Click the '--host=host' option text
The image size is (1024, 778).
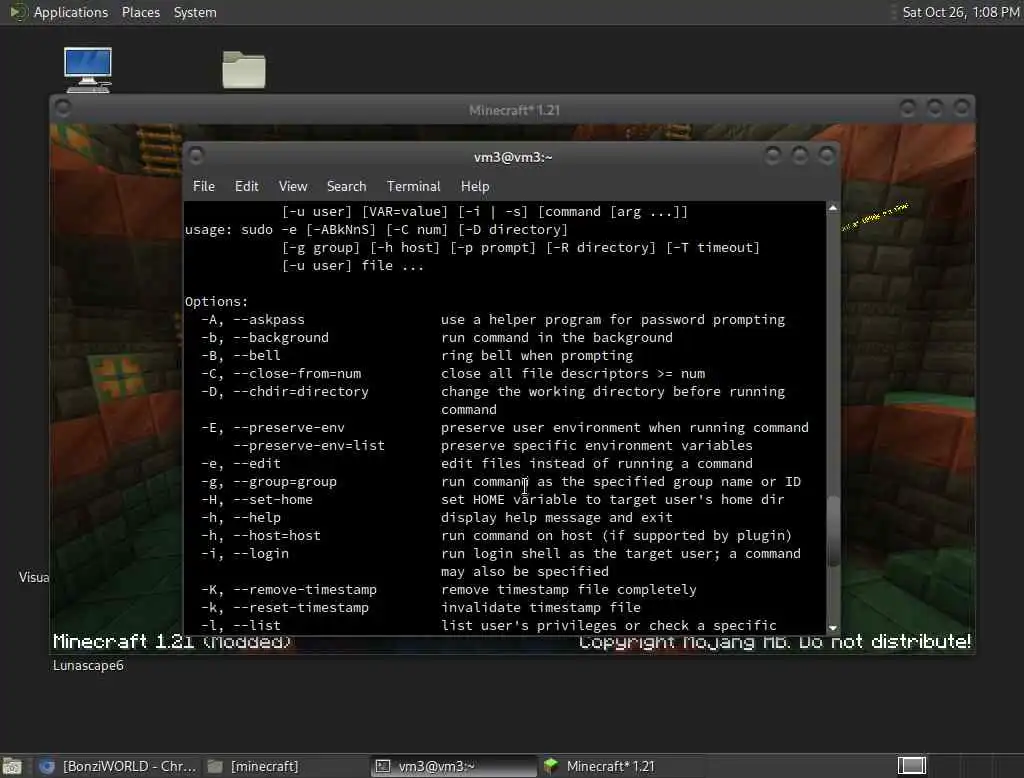pyautogui.click(x=277, y=535)
